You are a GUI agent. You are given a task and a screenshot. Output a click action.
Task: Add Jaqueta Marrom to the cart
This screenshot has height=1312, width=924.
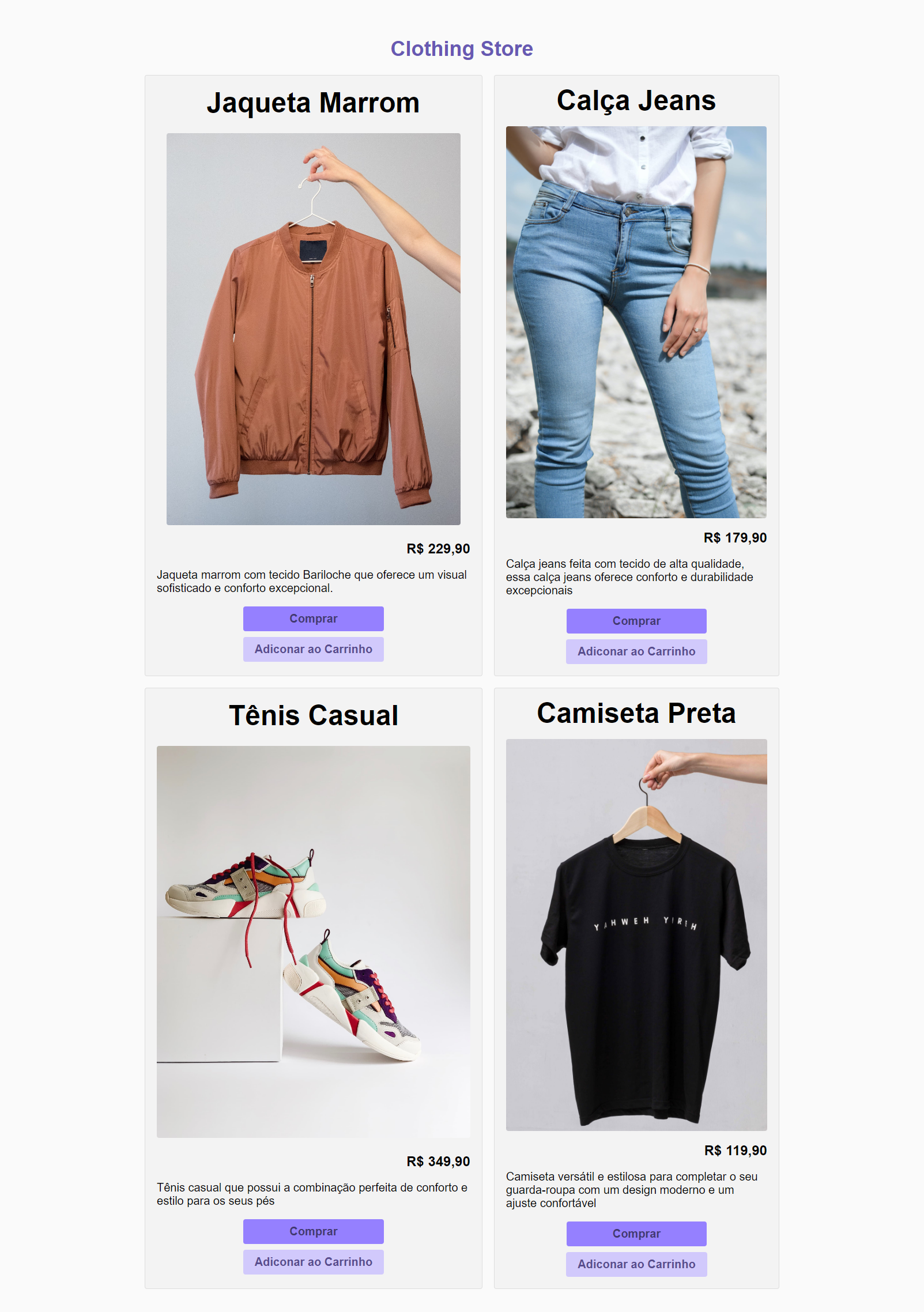(x=313, y=649)
